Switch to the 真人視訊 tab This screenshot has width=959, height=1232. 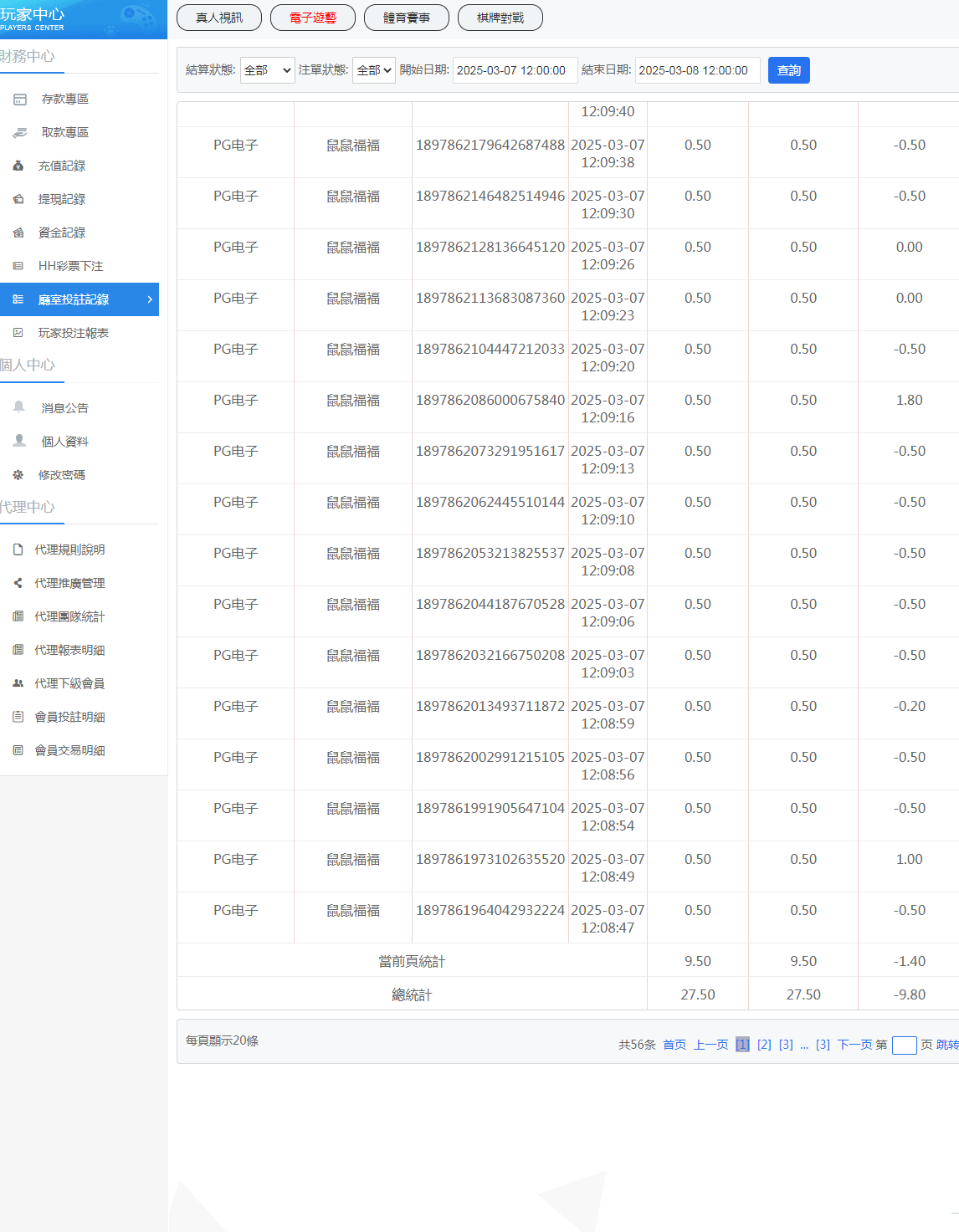click(219, 18)
